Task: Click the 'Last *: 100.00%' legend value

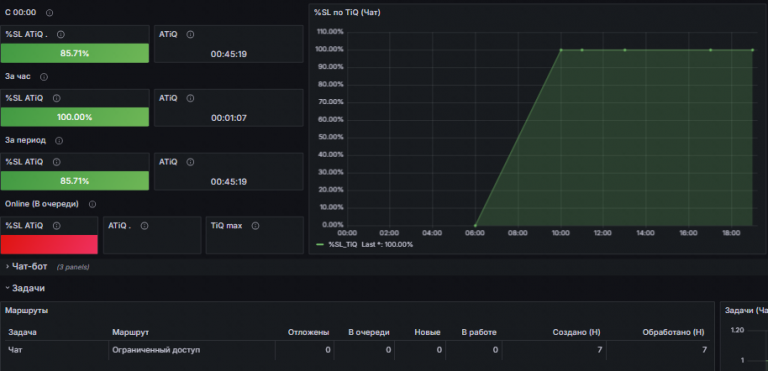Action: tap(387, 244)
